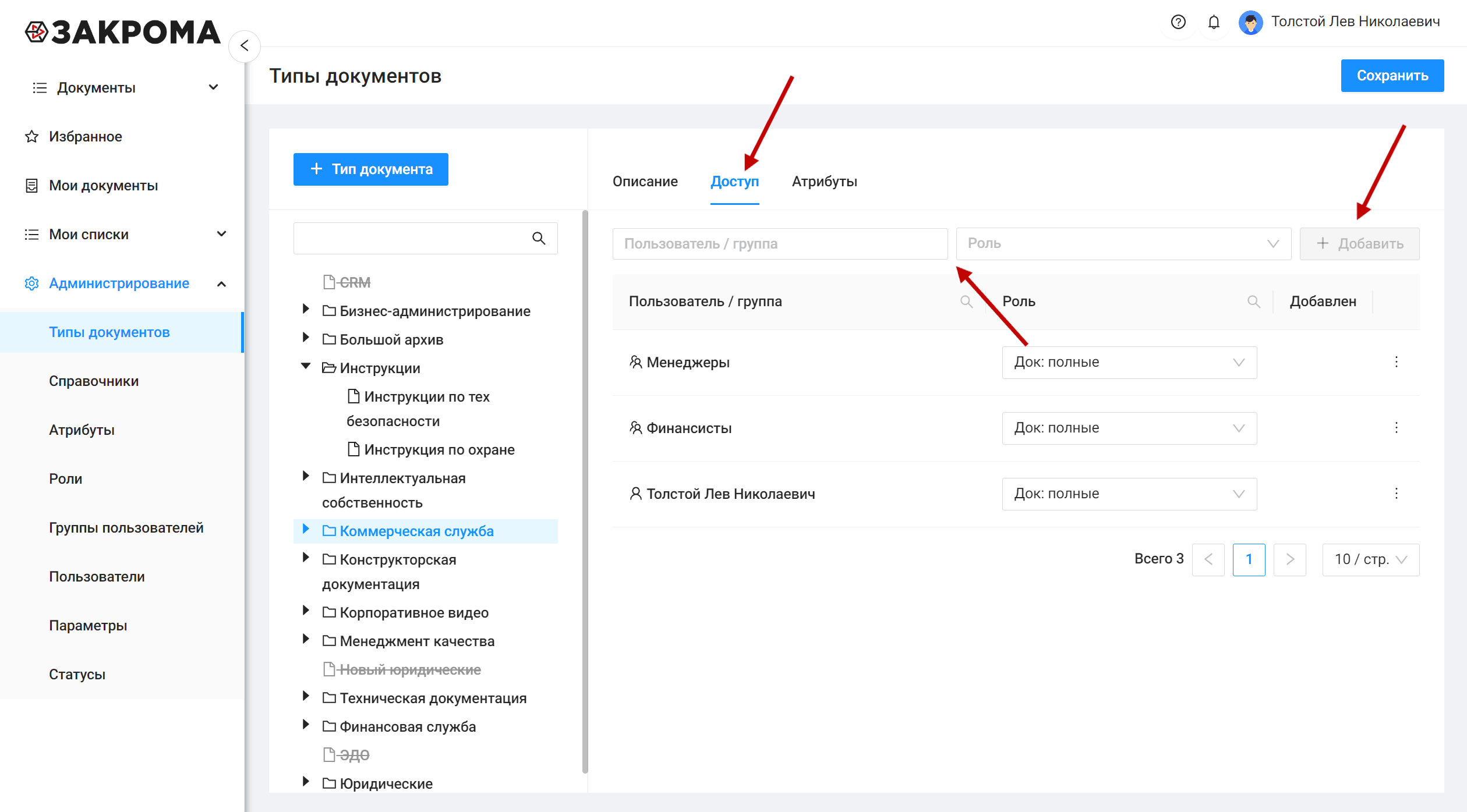Select Инструкции по тех безопасности document type
The image size is (1467, 812).
[418, 409]
